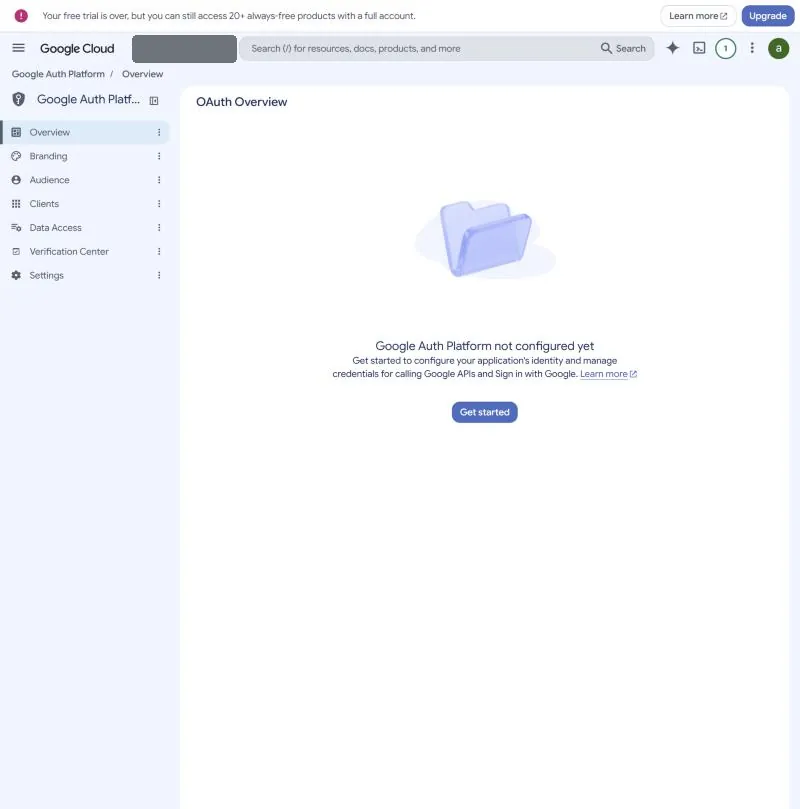
Task: Click the red alert icon in trial banner
Action: (21, 16)
